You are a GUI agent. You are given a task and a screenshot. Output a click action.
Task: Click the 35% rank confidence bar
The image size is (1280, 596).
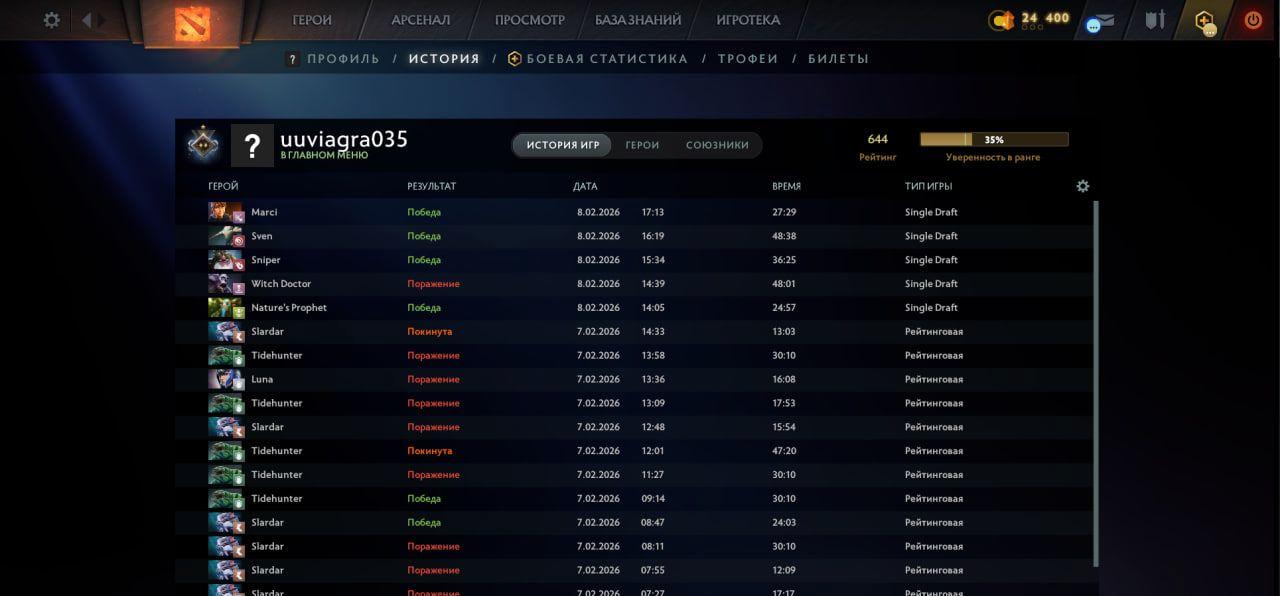(994, 140)
